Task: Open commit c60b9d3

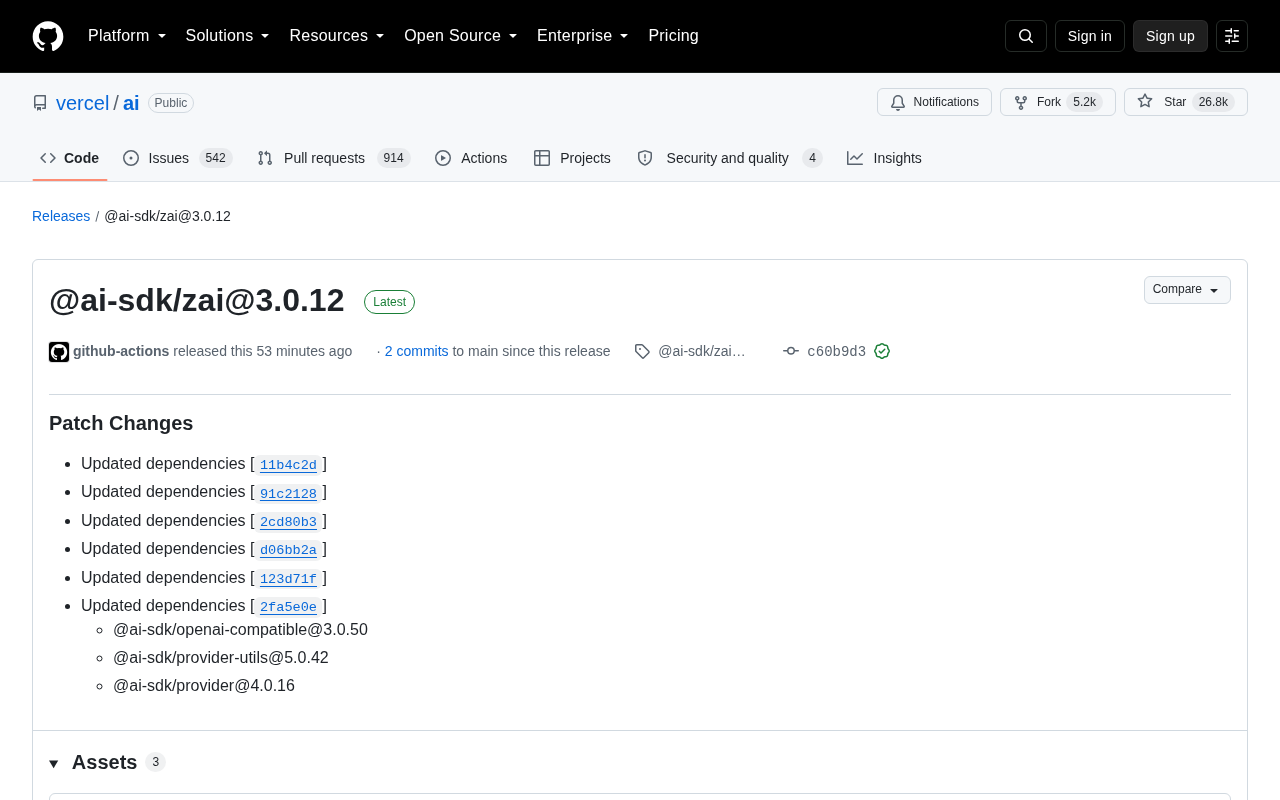Action: coord(836,351)
